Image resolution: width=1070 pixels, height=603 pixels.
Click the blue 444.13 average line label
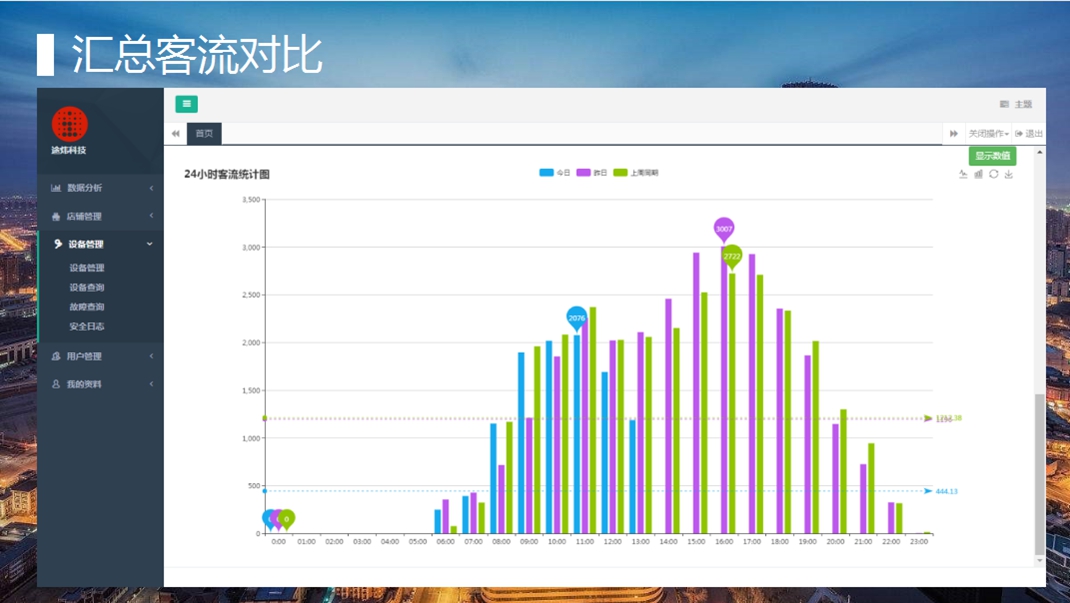(x=946, y=491)
